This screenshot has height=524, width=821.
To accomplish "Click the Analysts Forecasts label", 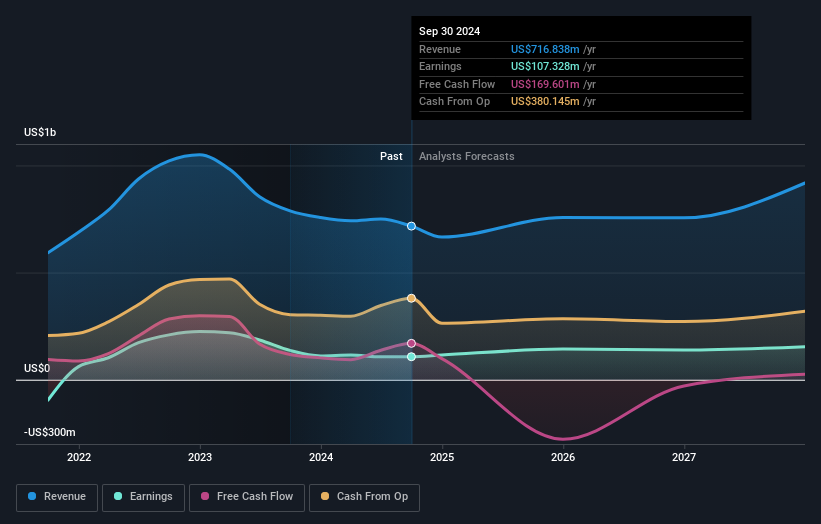I will click(467, 156).
